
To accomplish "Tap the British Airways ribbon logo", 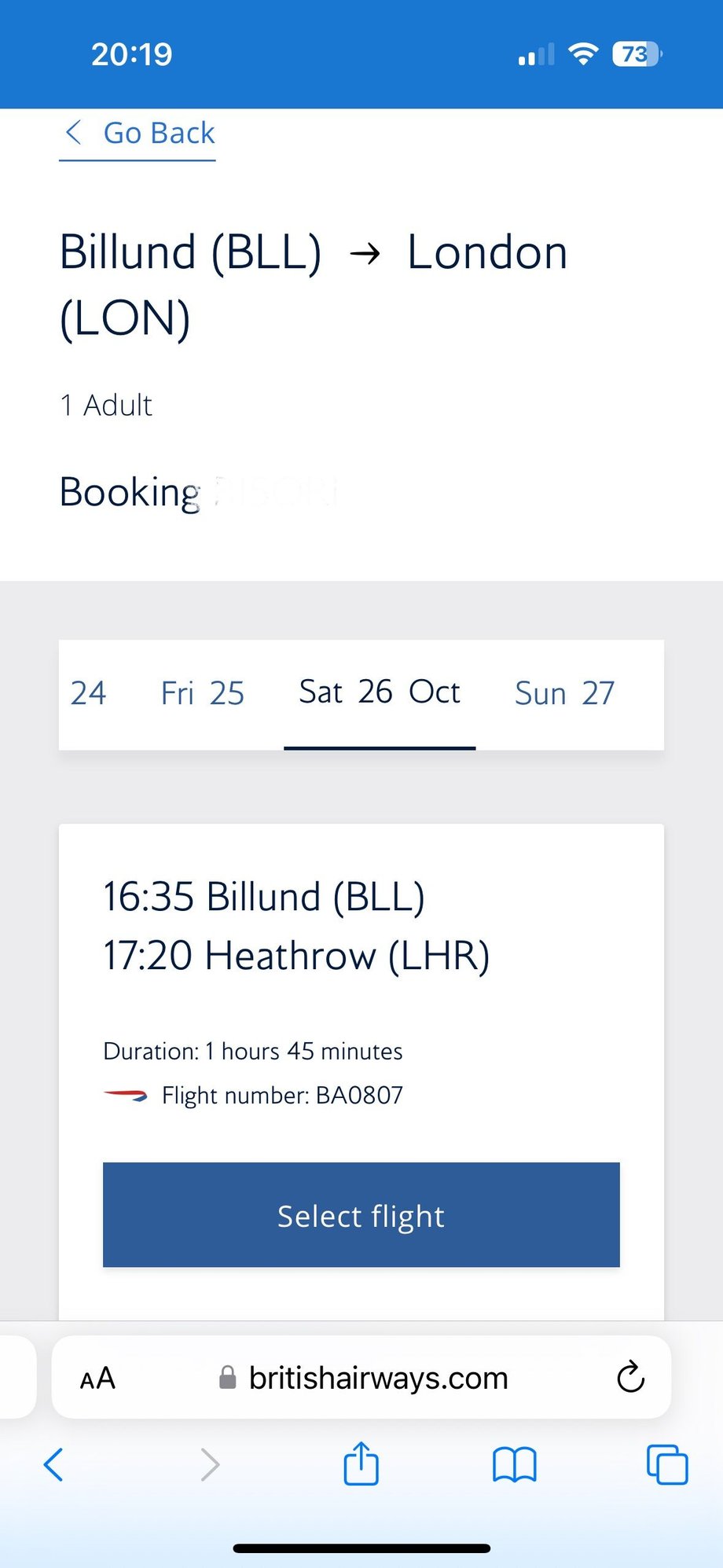I will coord(126,1095).
